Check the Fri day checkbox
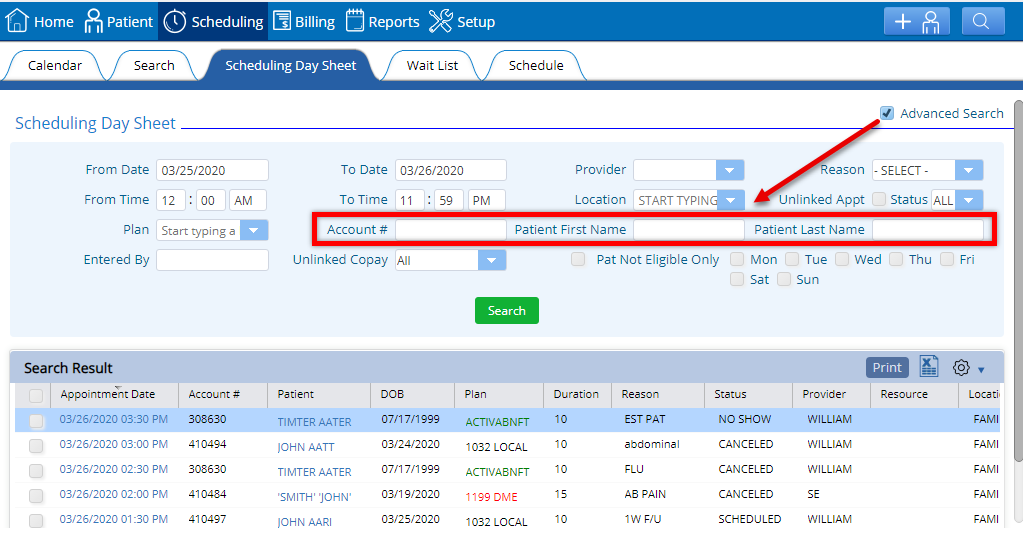This screenshot has height=535, width=1023. (x=947, y=259)
